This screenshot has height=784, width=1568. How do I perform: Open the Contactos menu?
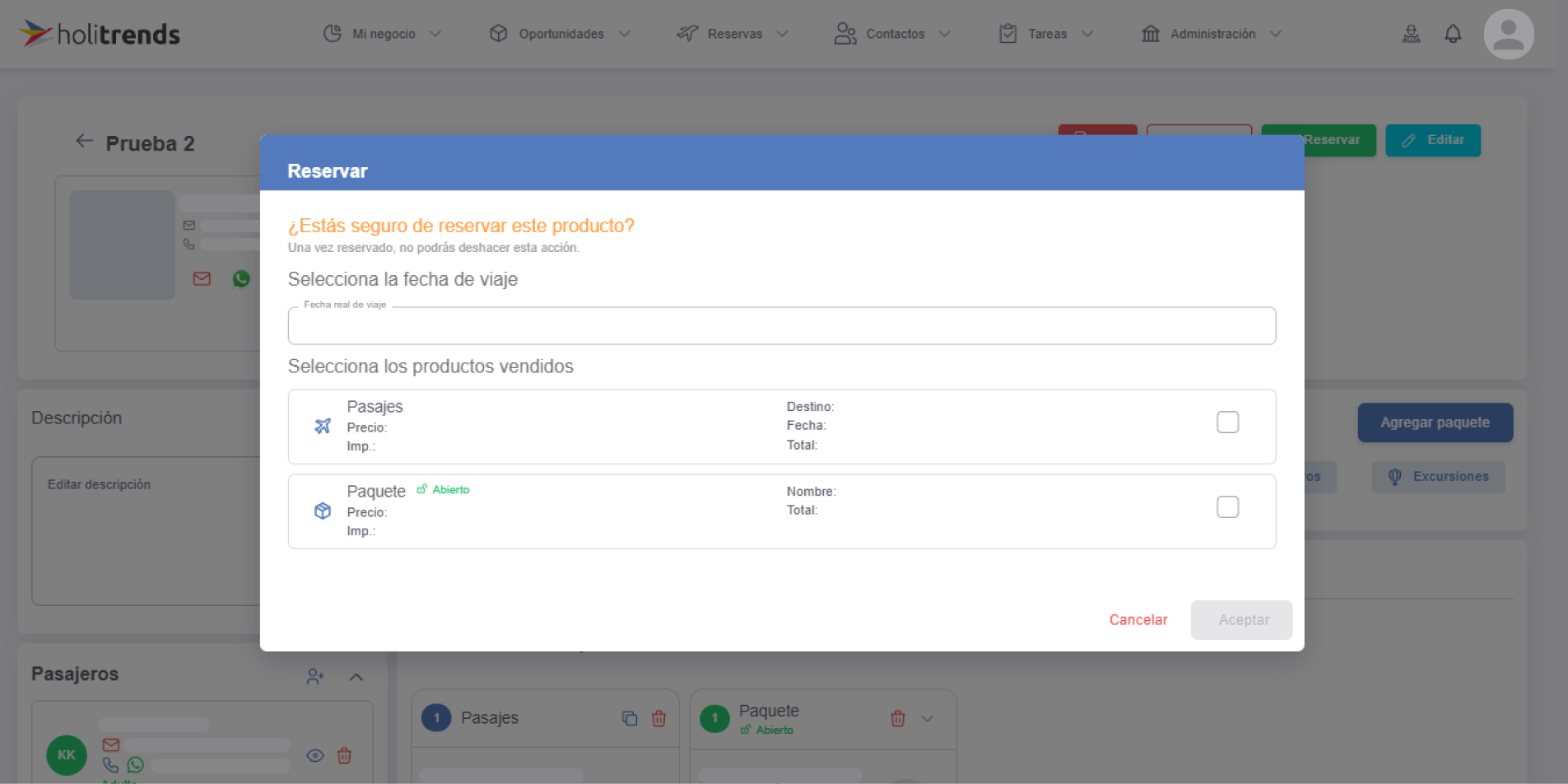tap(893, 34)
